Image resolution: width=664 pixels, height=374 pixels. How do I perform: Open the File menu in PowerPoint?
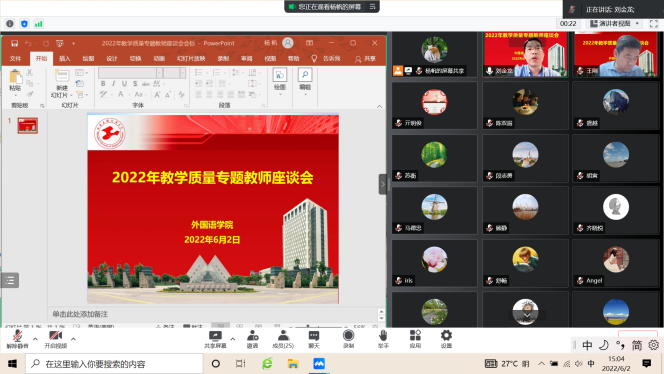[x=15, y=58]
